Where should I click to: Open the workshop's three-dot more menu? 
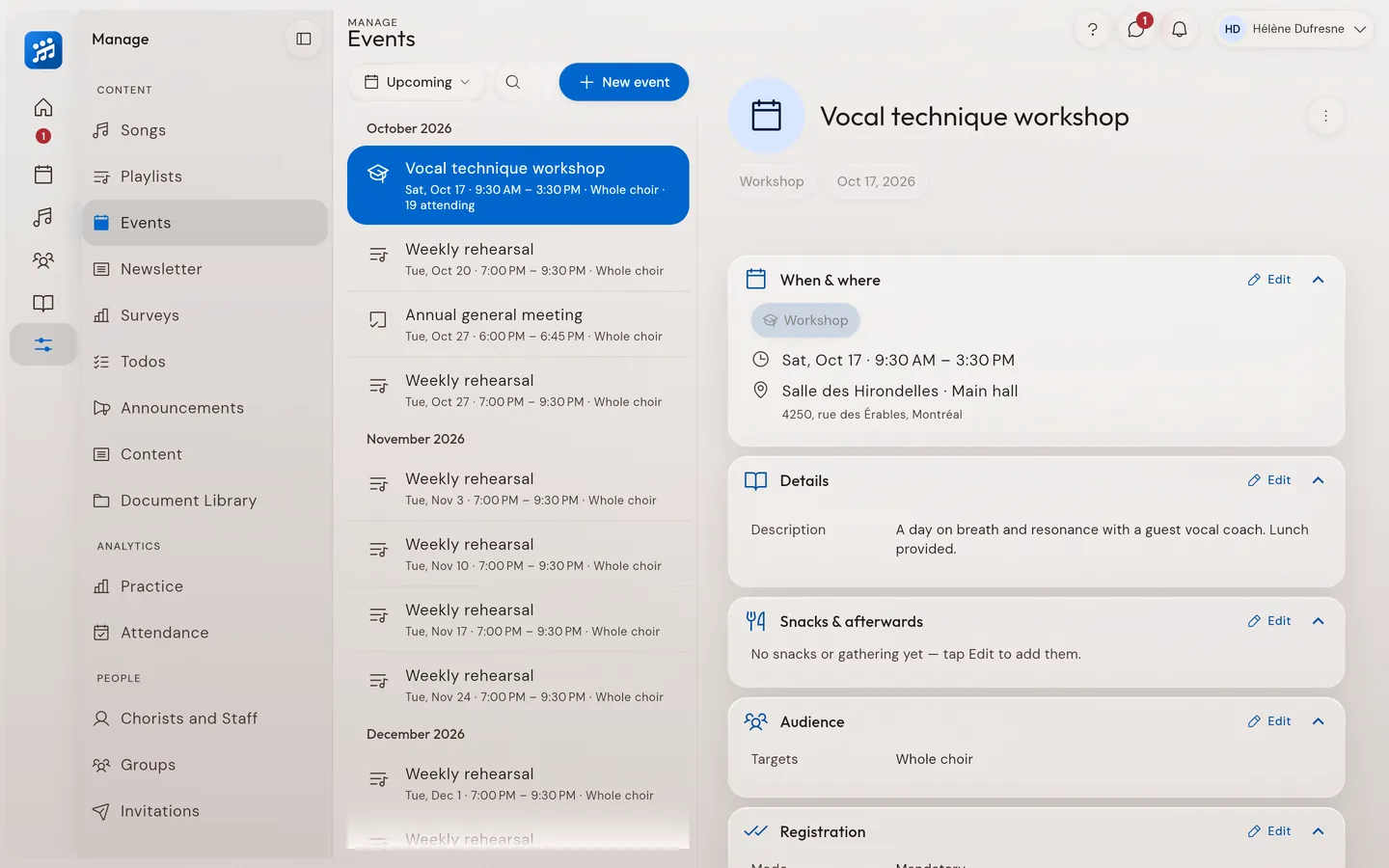point(1325,116)
